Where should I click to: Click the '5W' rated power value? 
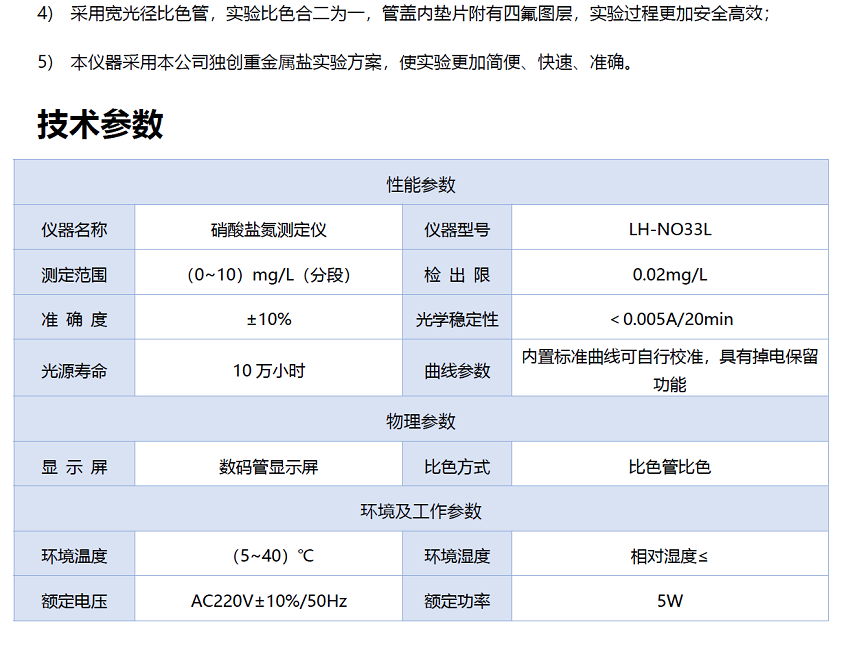[x=670, y=601]
